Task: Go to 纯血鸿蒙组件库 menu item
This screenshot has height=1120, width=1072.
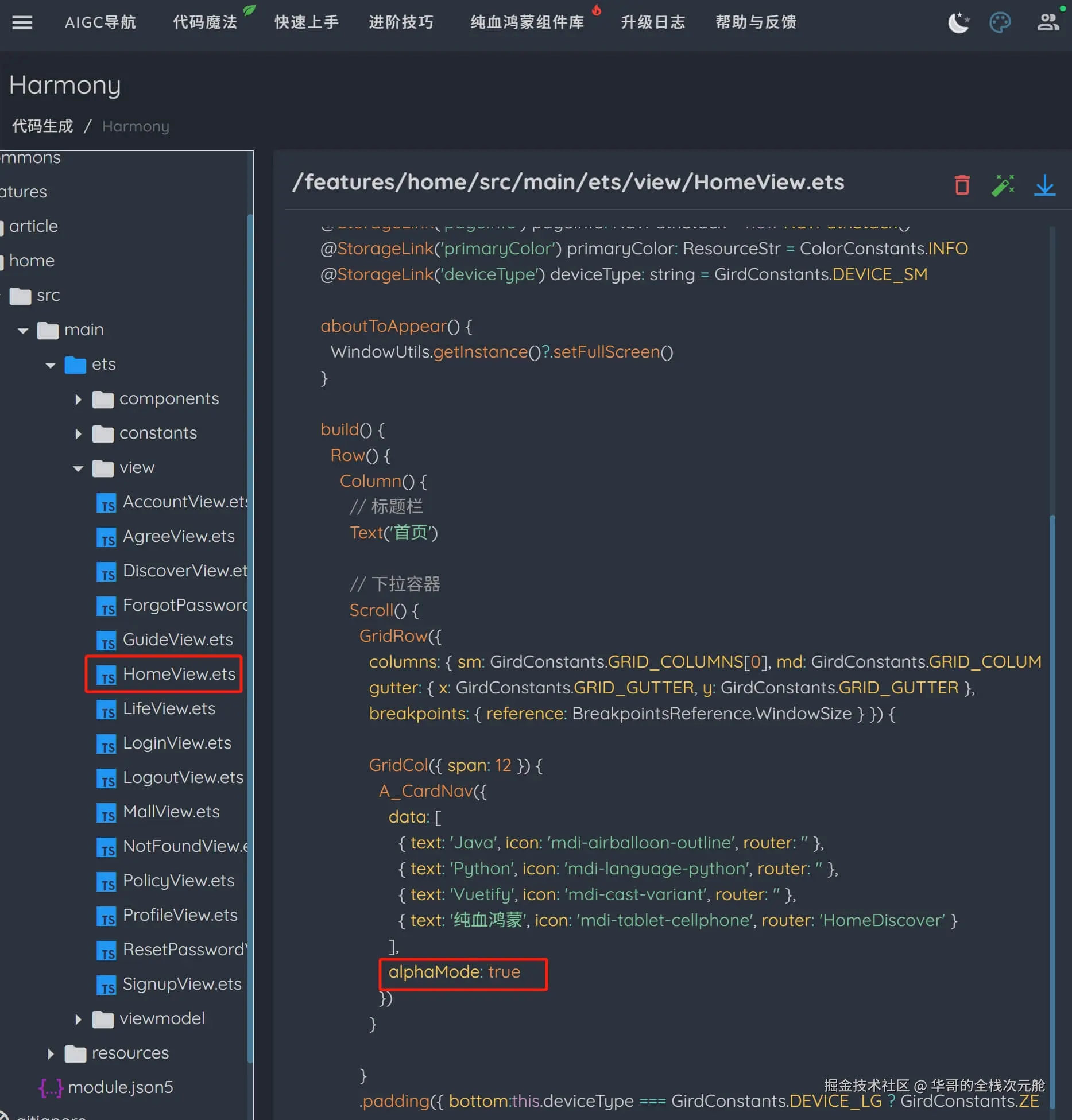Action: click(527, 22)
